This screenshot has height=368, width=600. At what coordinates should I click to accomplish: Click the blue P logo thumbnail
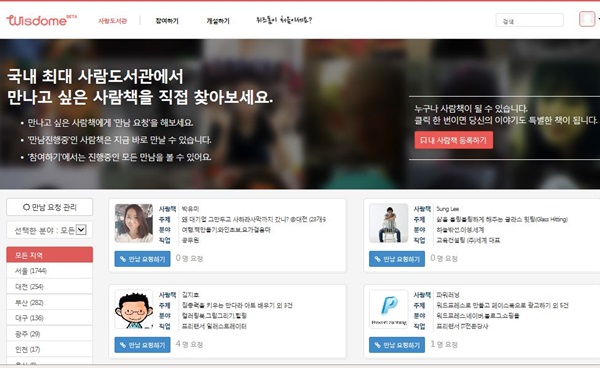[x=389, y=309]
